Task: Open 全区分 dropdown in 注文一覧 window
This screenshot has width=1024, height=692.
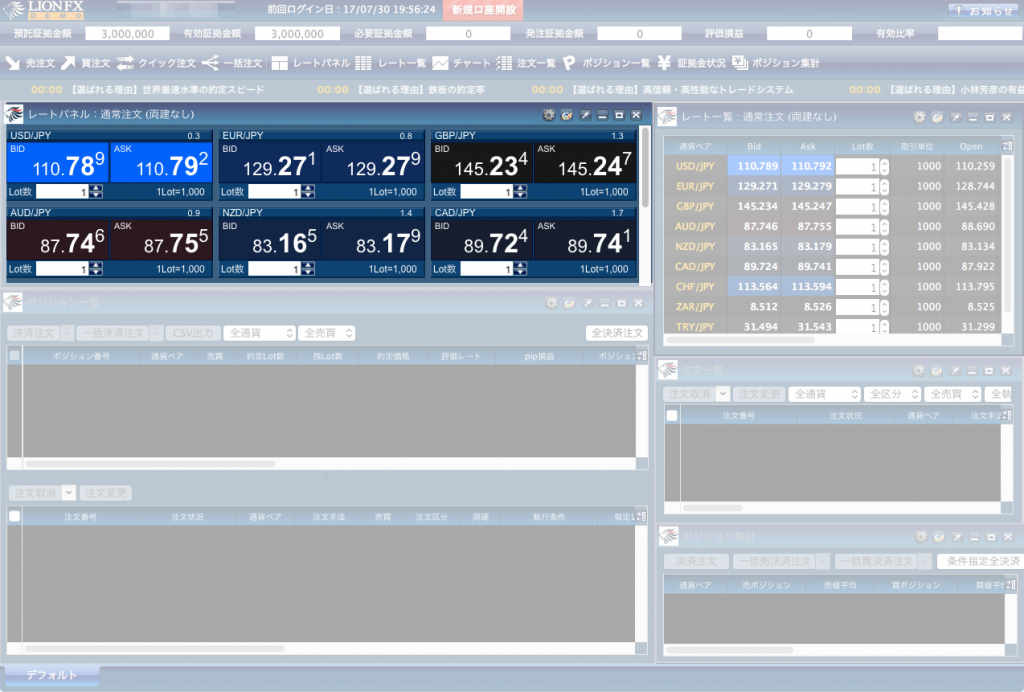Action: (893, 394)
